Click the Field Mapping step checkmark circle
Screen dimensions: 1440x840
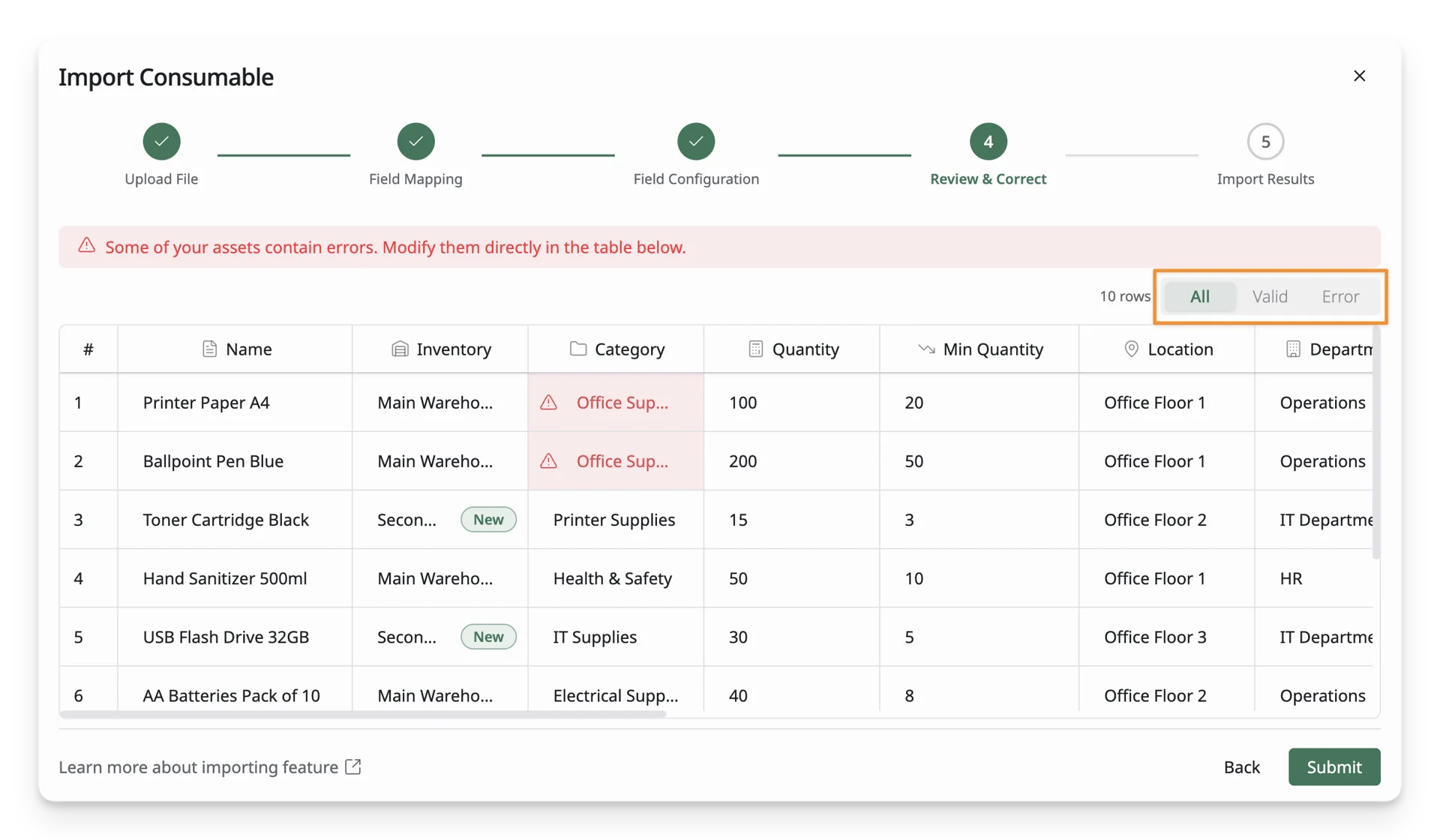(x=415, y=141)
